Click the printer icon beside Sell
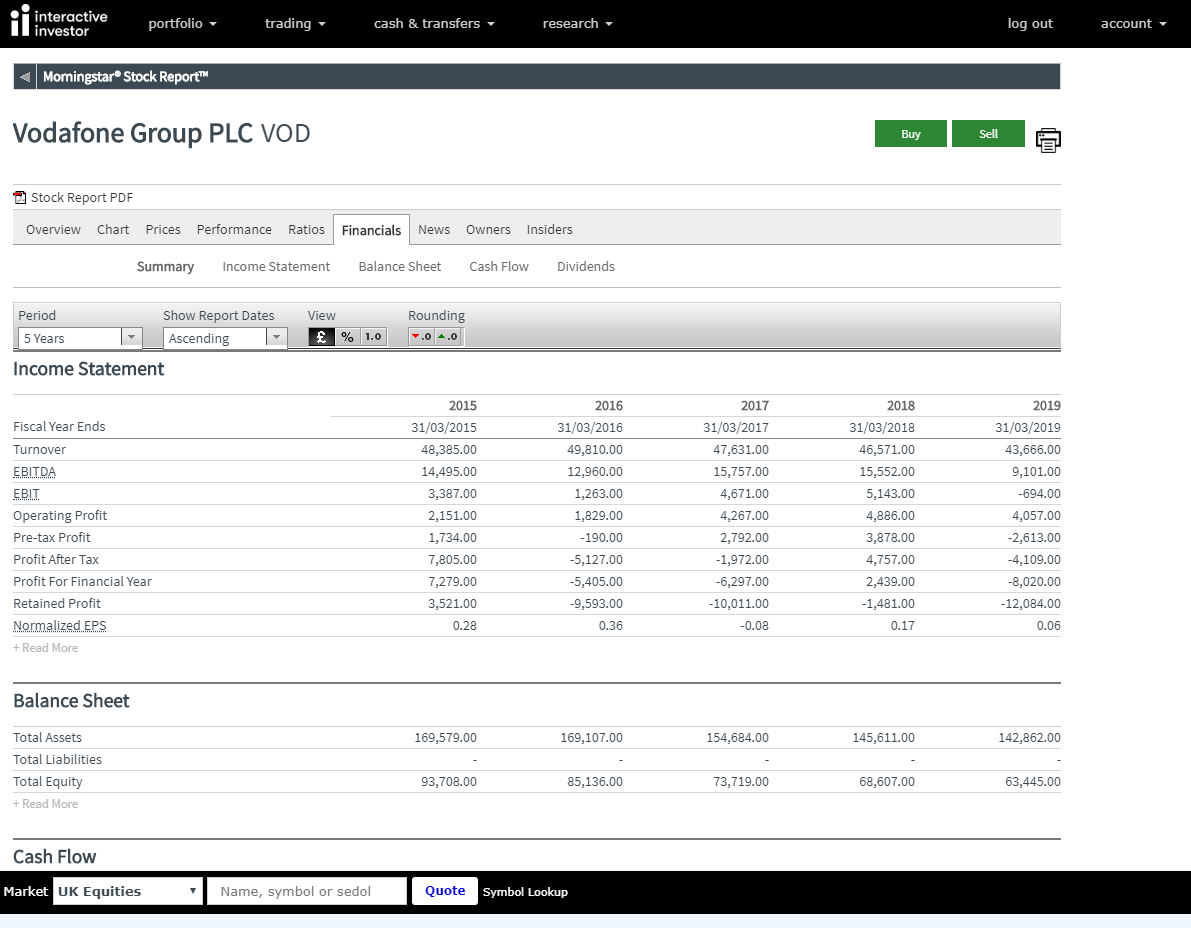1191x928 pixels. tap(1047, 140)
